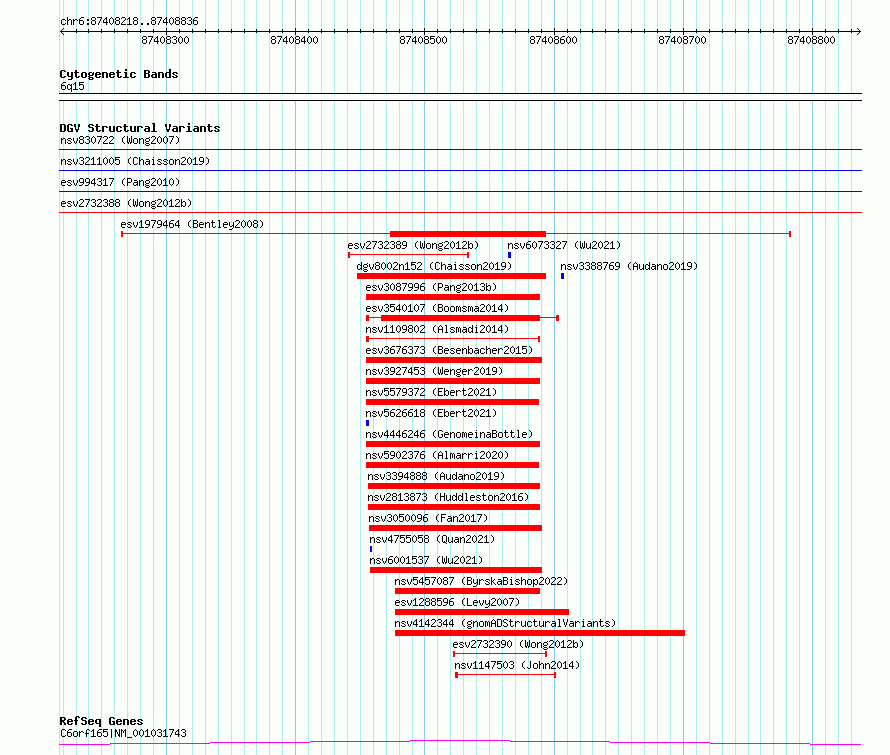890x755 pixels.
Task: Click the nsv5457087 (ByrskaBishop2022) label
Action: 481,581
